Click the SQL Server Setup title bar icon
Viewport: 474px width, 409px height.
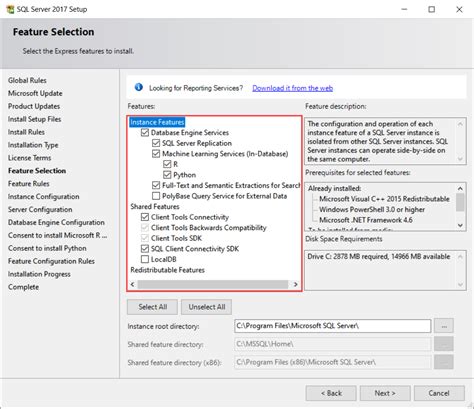click(x=10, y=9)
